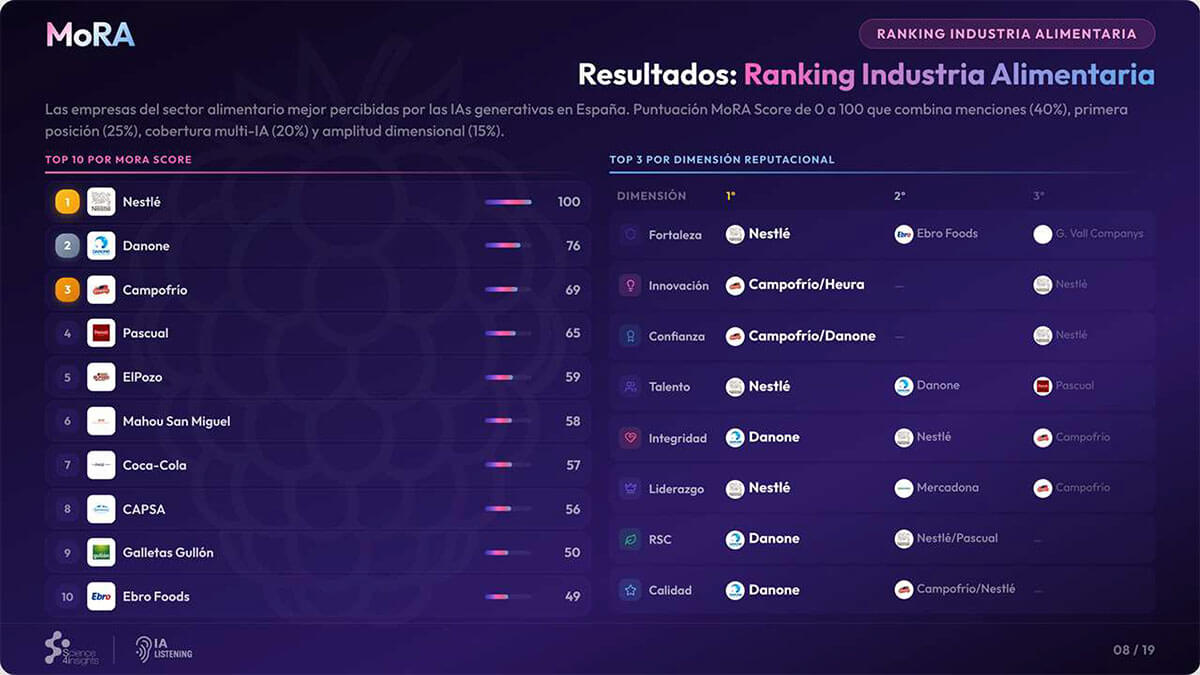This screenshot has width=1200, height=675.
Task: Click Nestlé's score progress bar
Action: pos(508,202)
